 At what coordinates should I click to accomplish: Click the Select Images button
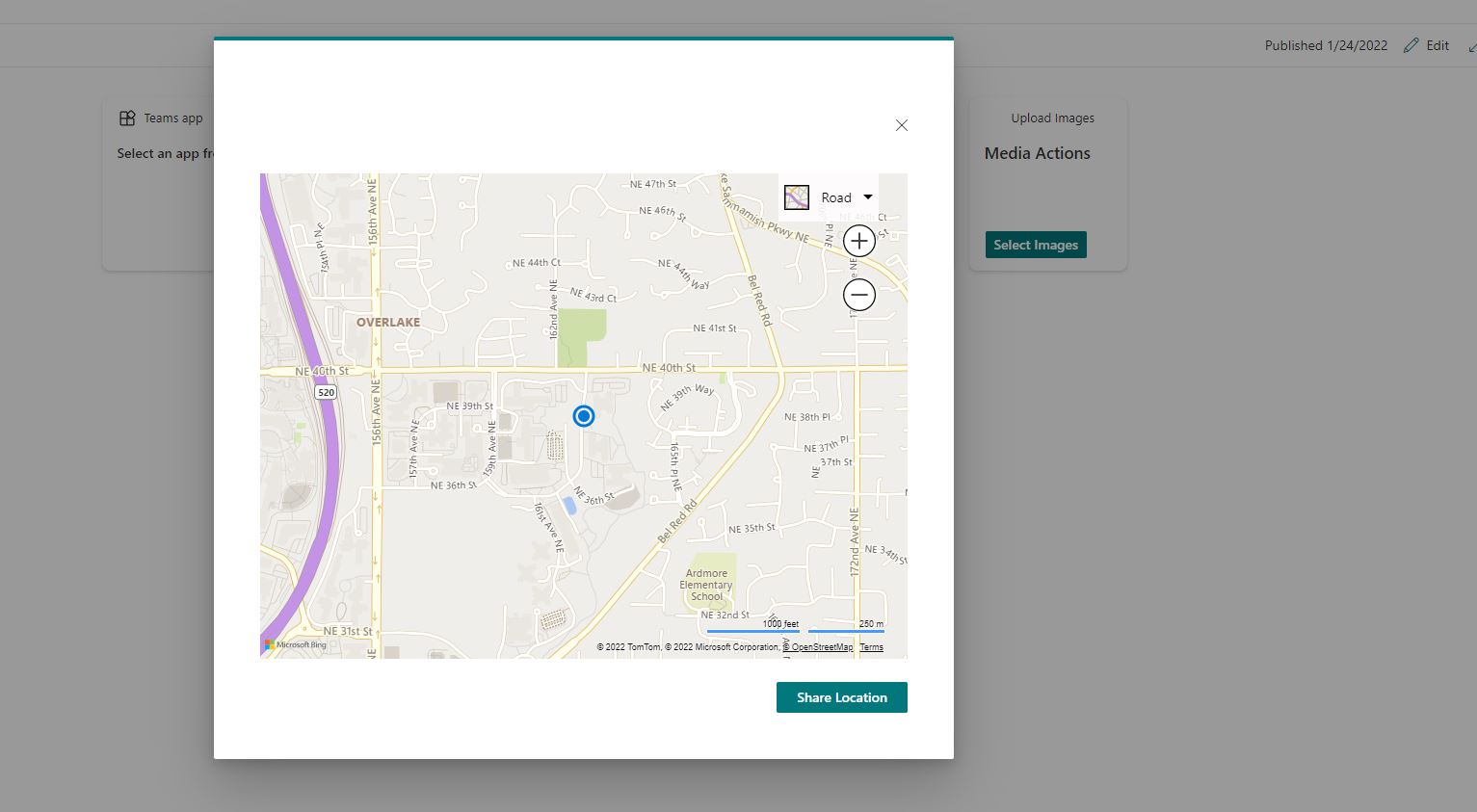click(1035, 244)
